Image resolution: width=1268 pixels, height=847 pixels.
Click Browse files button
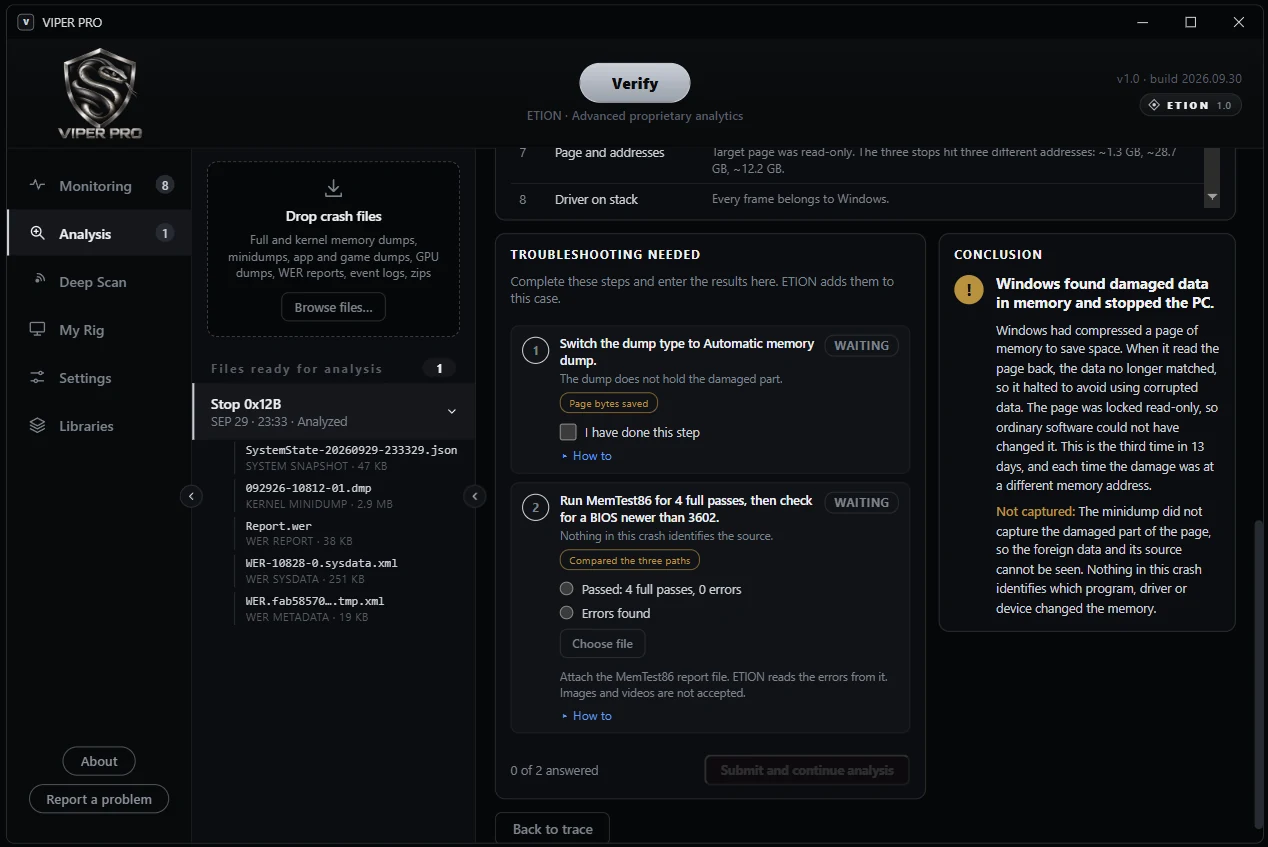(333, 307)
